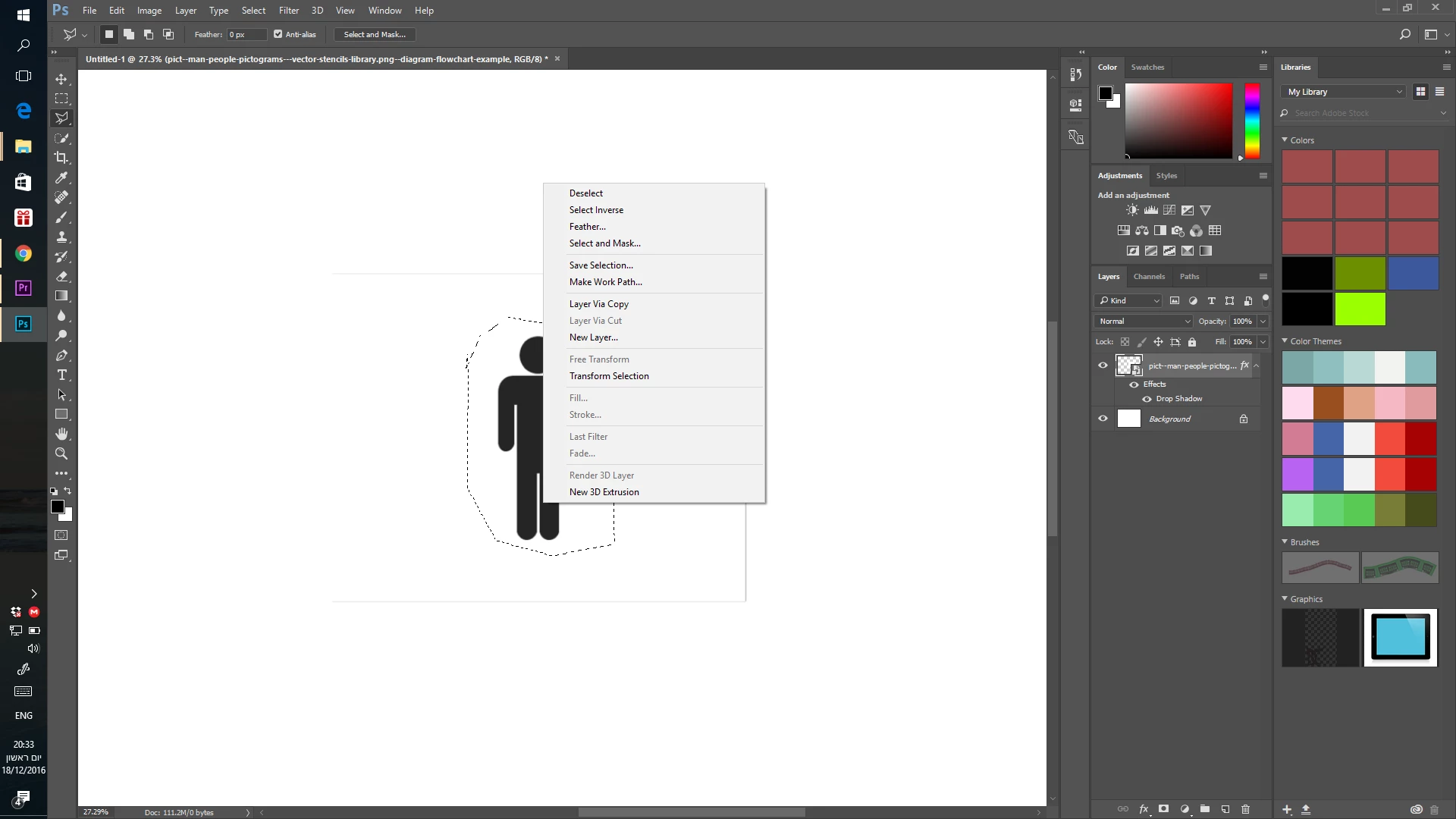Choose Select Inverse from context menu
The height and width of the screenshot is (819, 1456).
596,210
